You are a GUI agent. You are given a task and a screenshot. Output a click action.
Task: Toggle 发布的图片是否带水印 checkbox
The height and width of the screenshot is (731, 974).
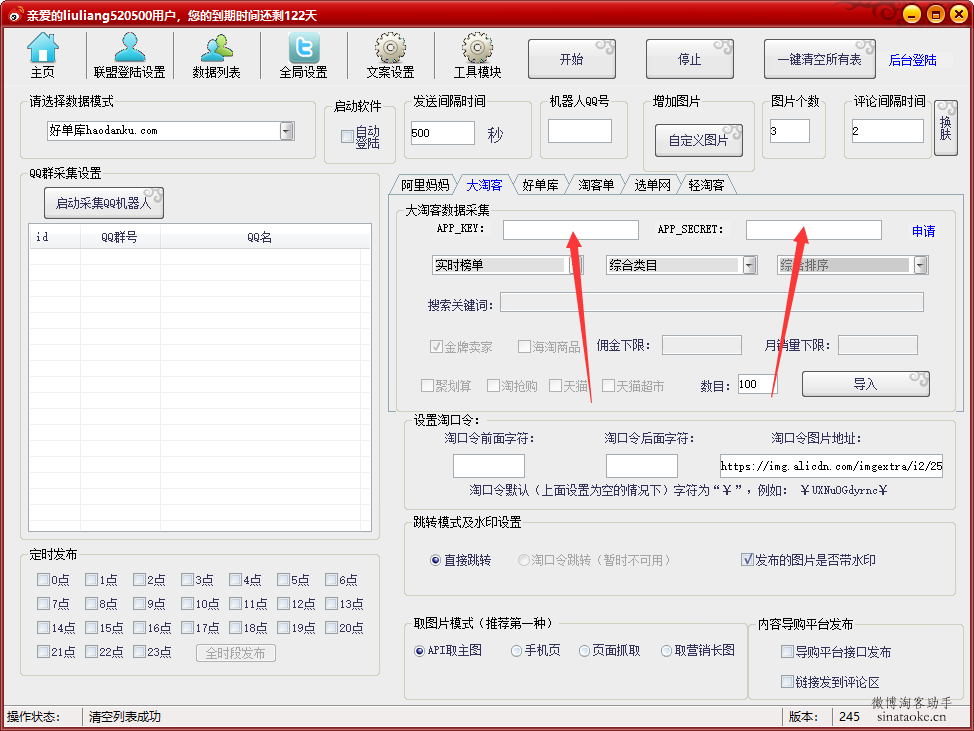[747, 560]
